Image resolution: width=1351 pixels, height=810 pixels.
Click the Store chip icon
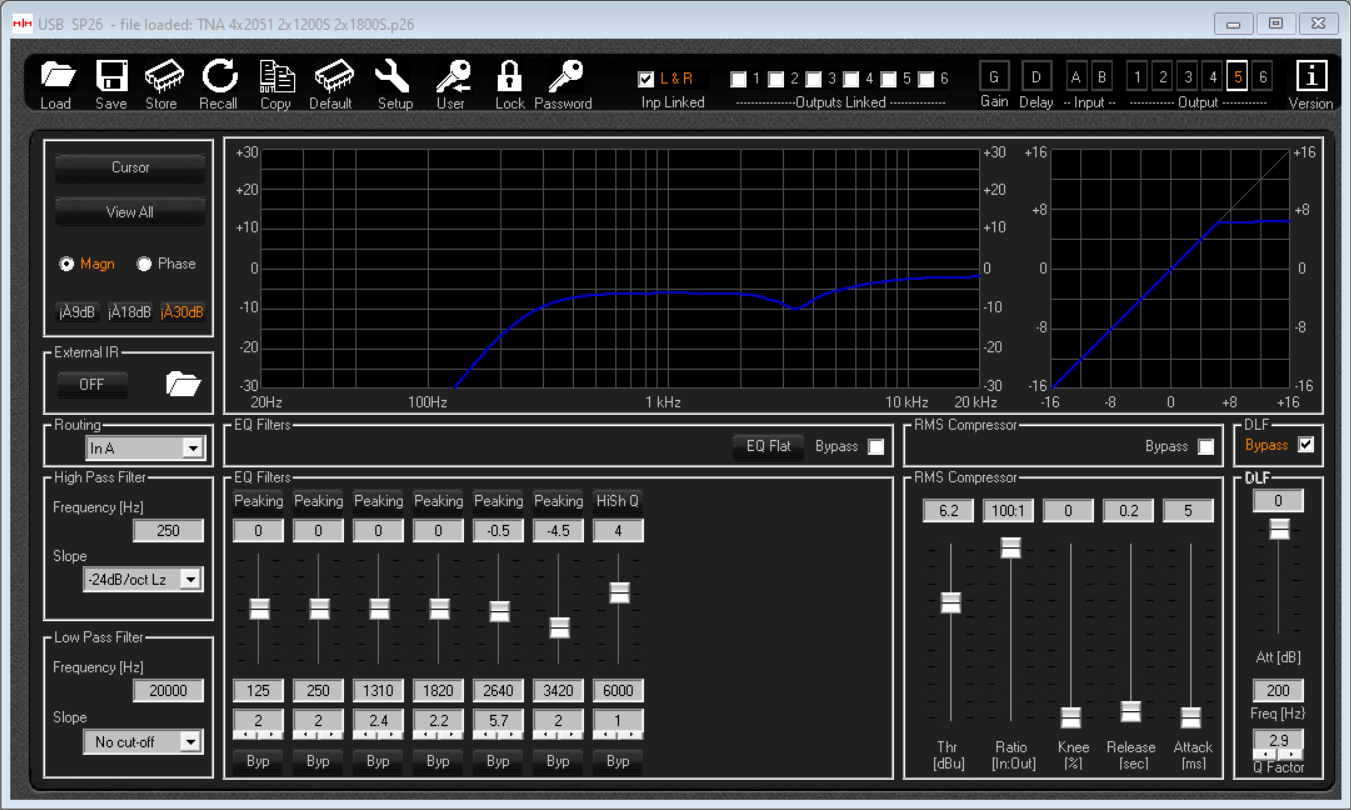click(163, 77)
